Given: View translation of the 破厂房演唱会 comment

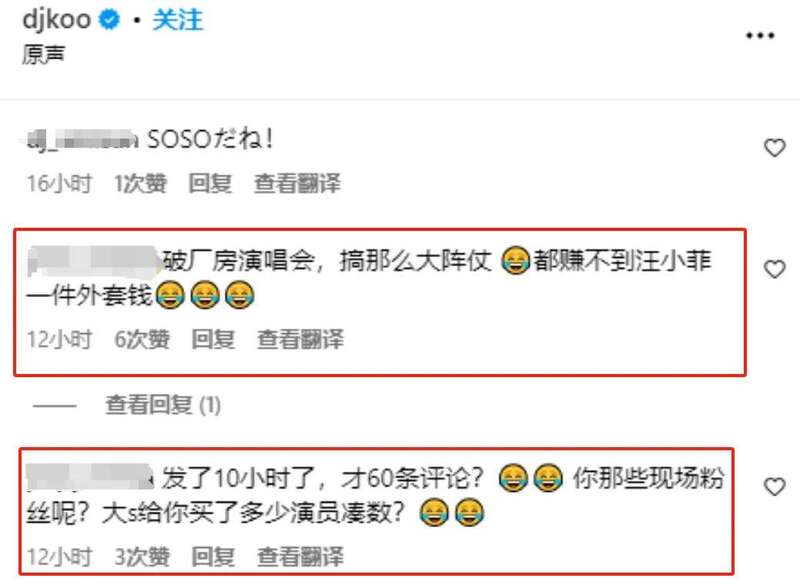Looking at the screenshot, I should click(x=300, y=339).
